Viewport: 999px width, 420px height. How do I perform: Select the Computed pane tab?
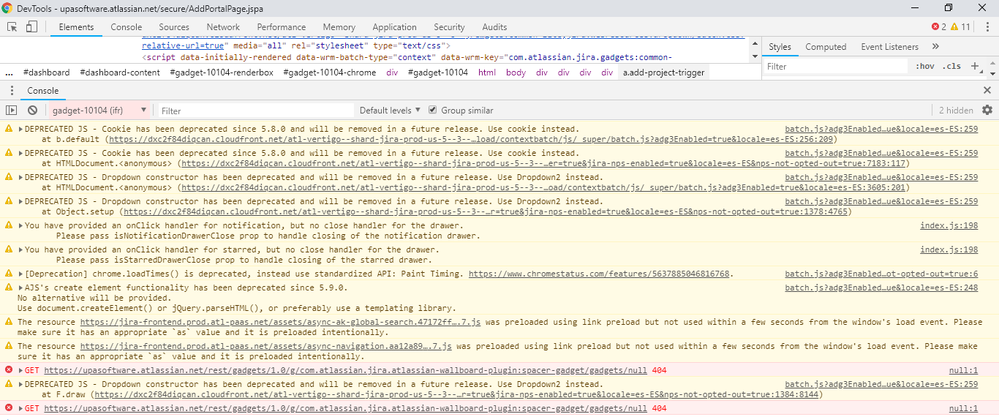[x=826, y=47]
